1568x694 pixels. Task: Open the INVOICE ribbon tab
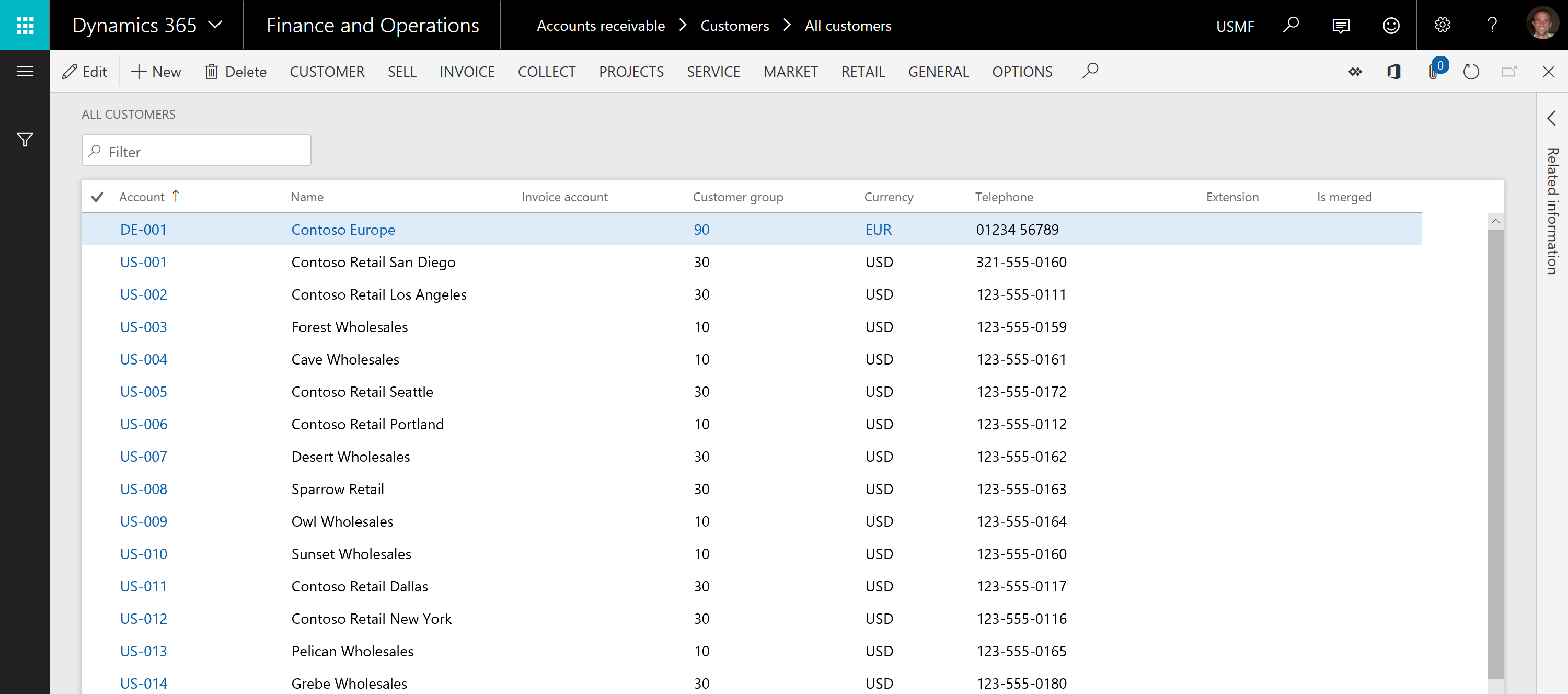click(x=467, y=71)
